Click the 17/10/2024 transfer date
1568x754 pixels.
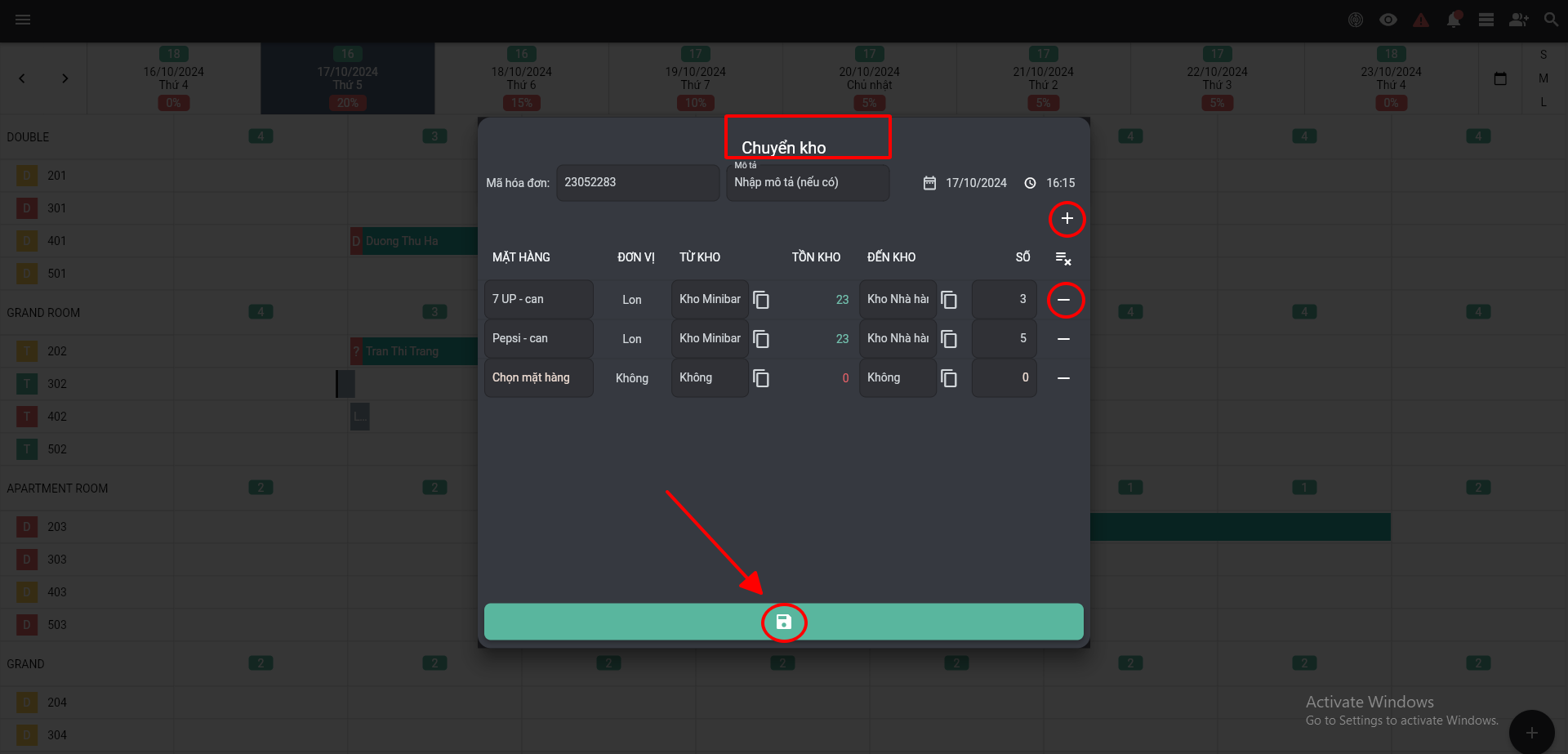pyautogui.click(x=976, y=183)
